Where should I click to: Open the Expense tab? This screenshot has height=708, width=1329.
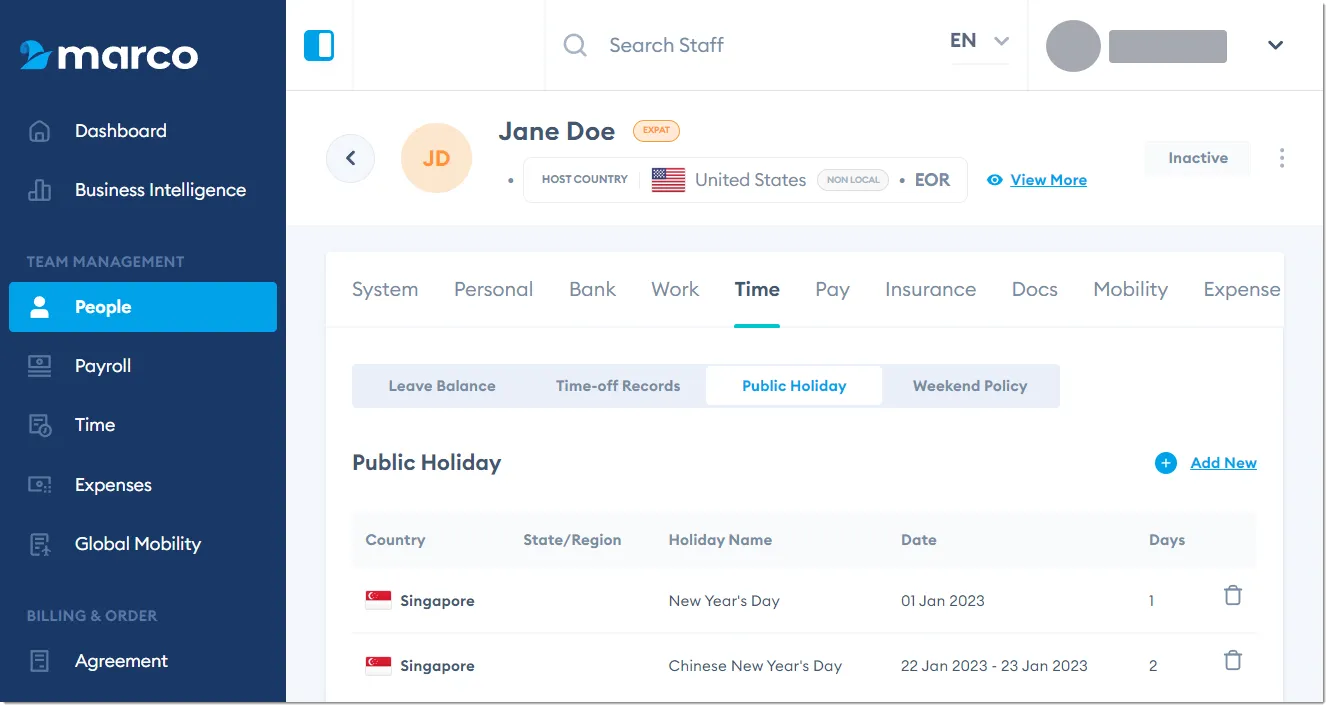point(1242,289)
